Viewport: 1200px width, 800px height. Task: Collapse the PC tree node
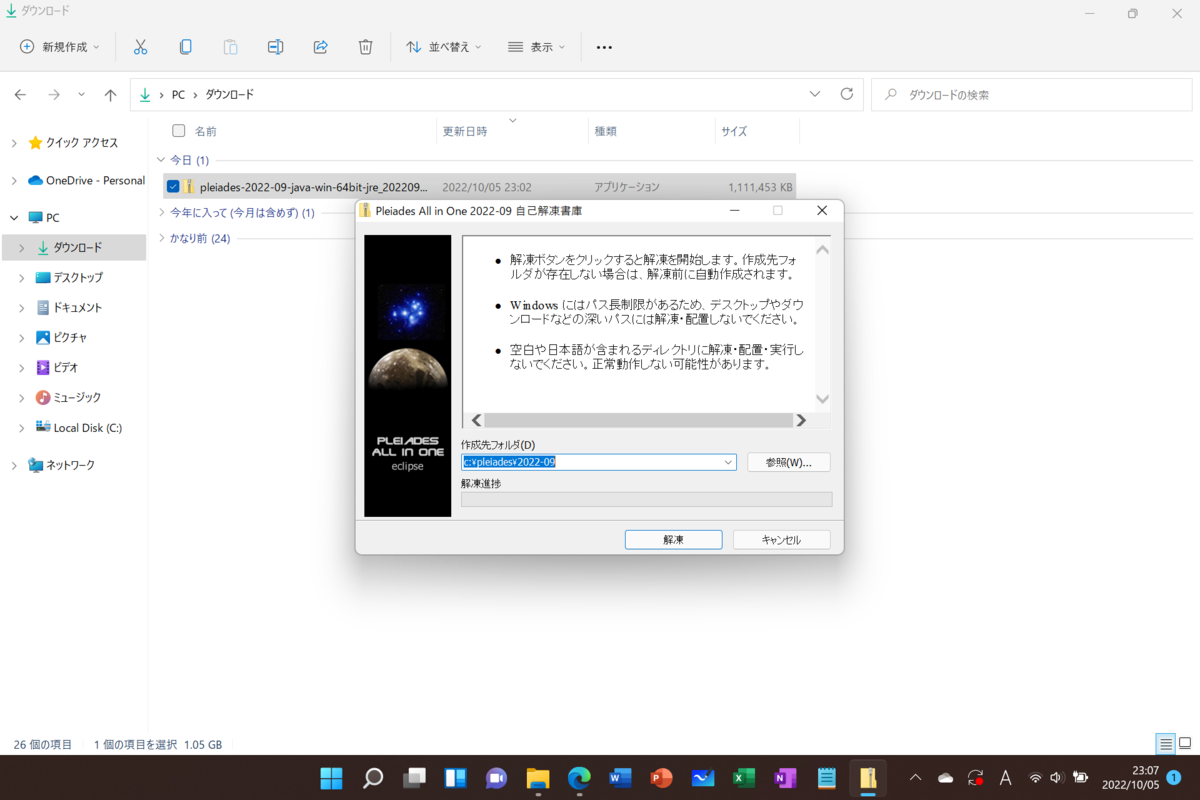pyautogui.click(x=14, y=217)
